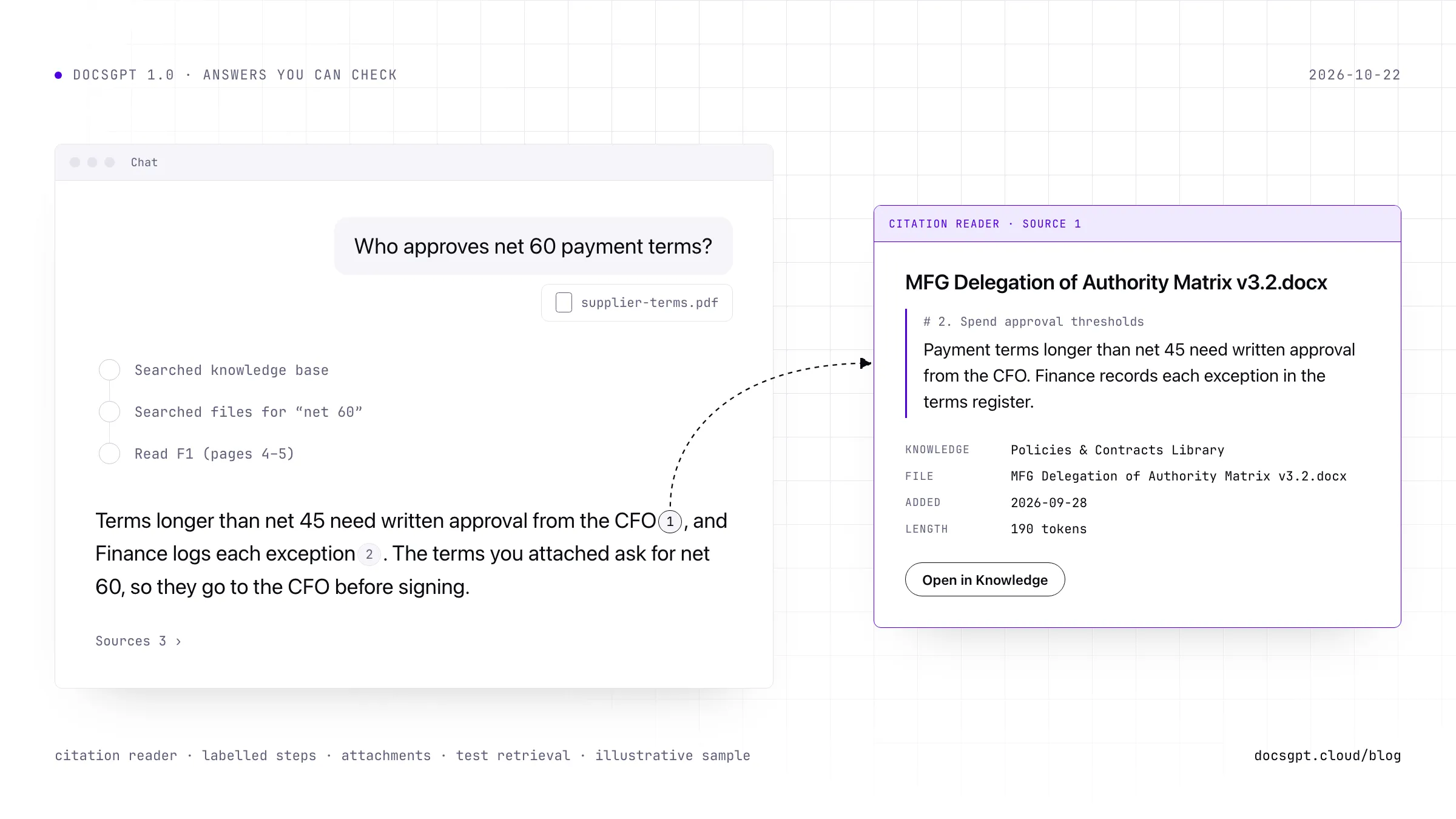1456x819 pixels.
Task: Click the step circle beside Read F1
Action: 109,454
